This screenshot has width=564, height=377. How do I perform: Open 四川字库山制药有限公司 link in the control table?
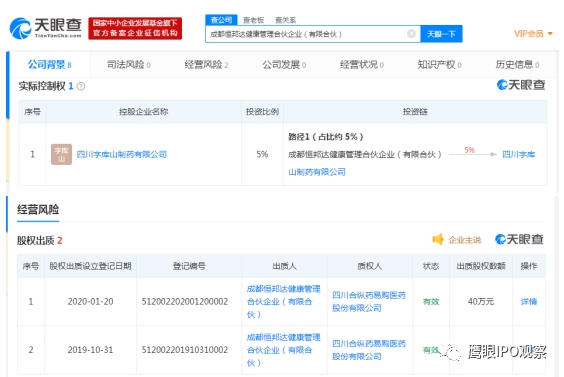point(122,154)
